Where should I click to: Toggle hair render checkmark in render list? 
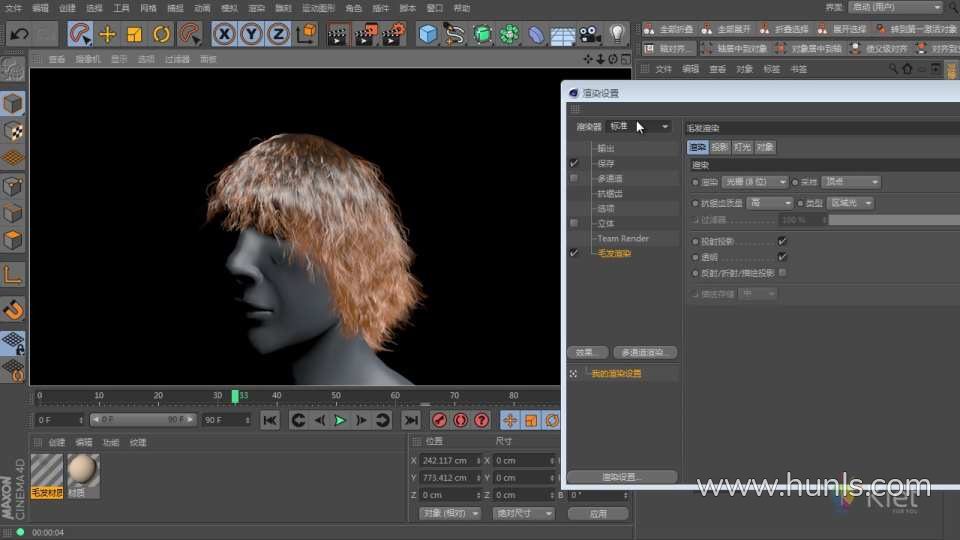tap(574, 253)
